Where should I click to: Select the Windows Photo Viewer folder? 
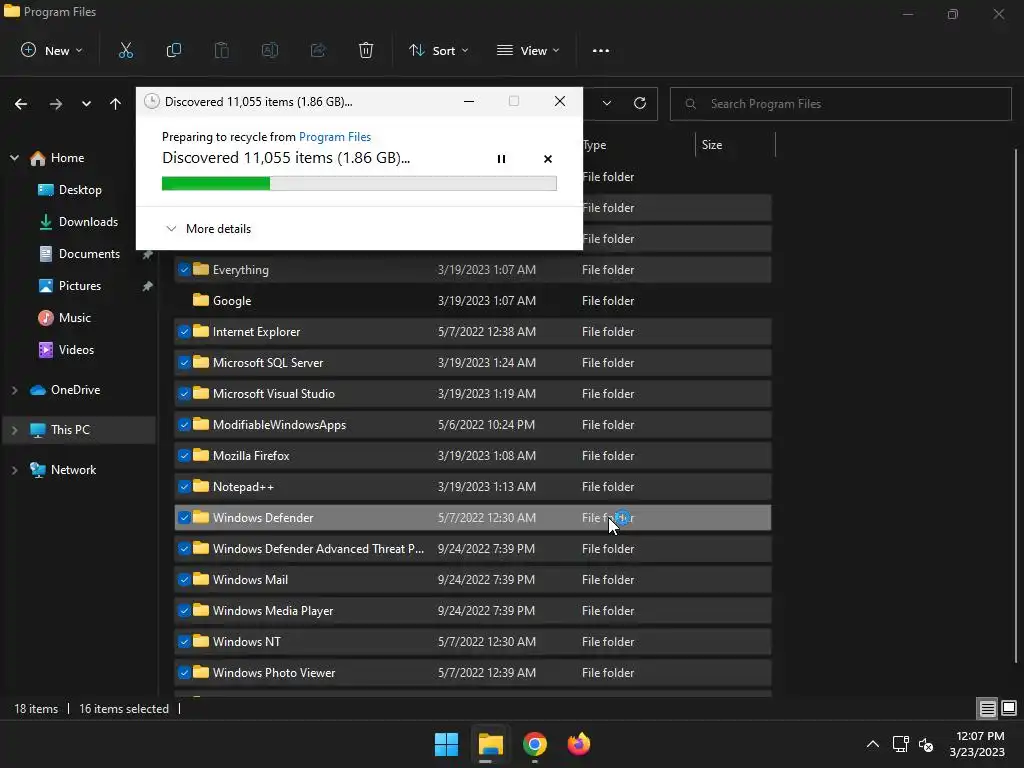click(472, 673)
